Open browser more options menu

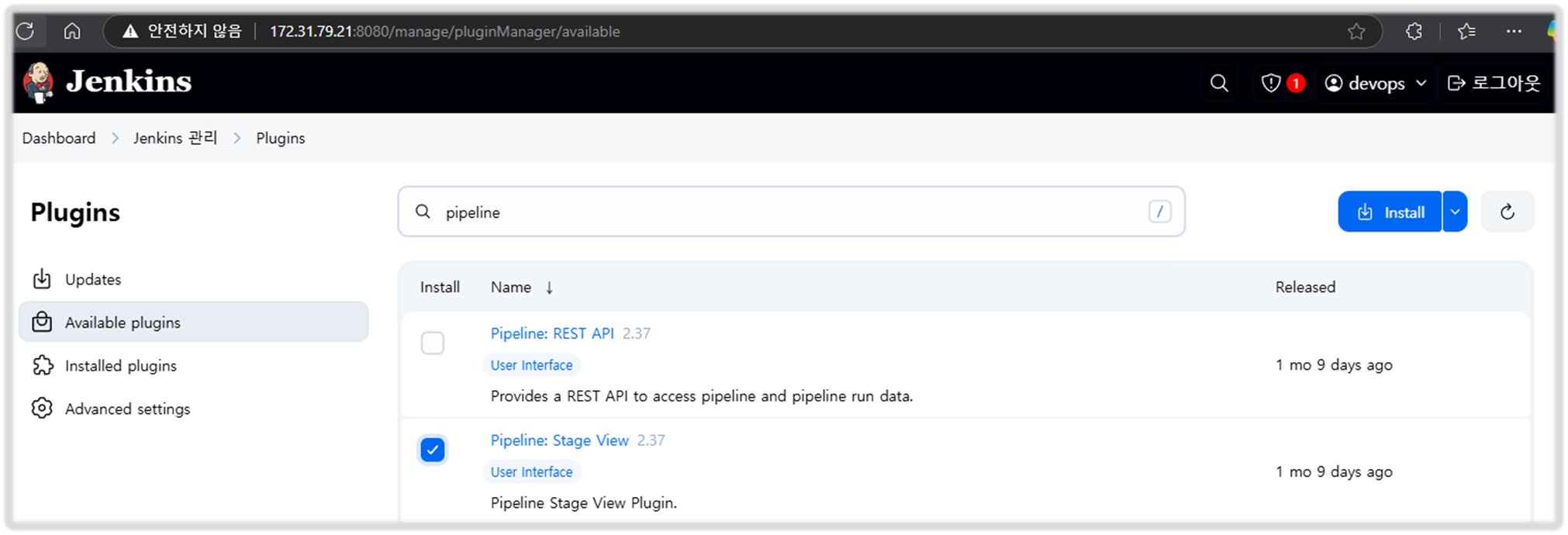tap(1514, 31)
